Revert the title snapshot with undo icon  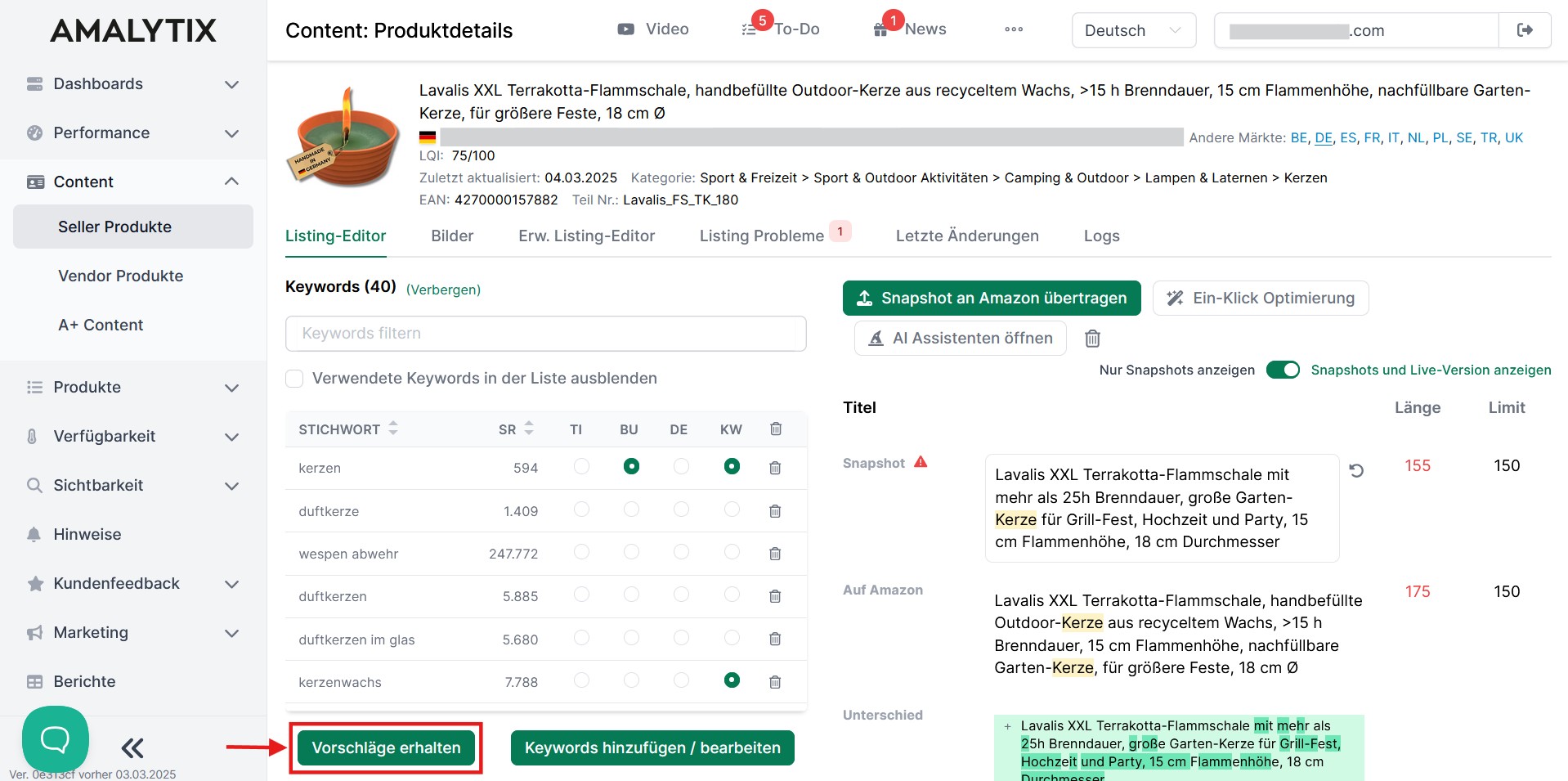(1356, 470)
